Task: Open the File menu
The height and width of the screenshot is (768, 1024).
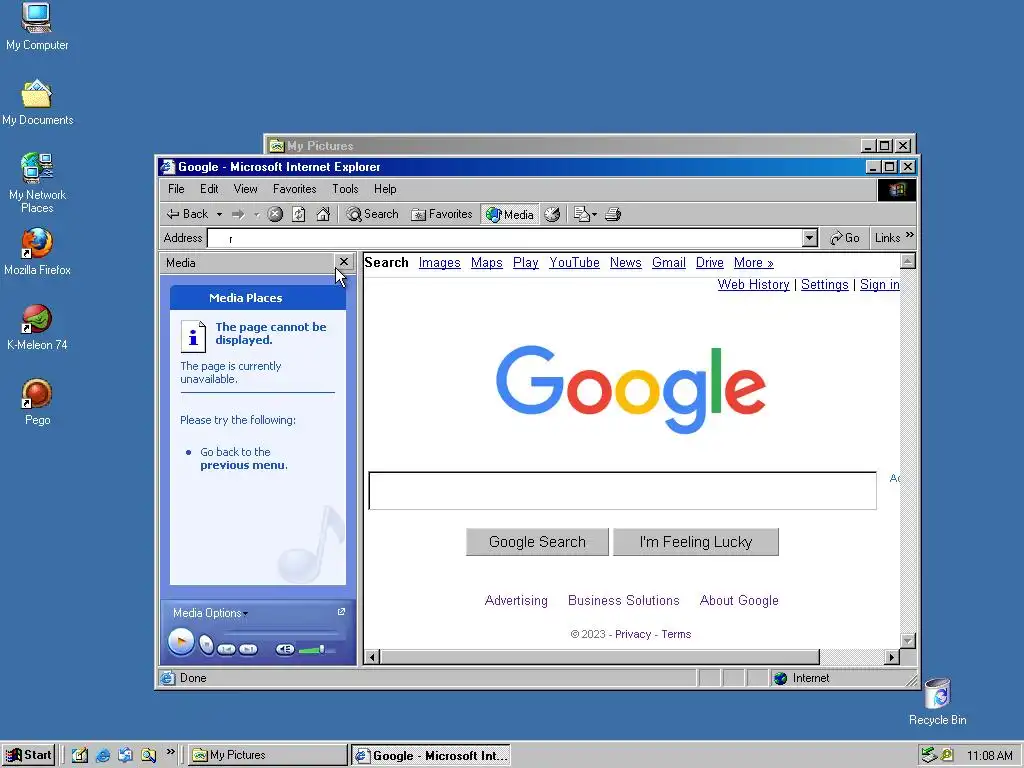Action: tap(176, 189)
